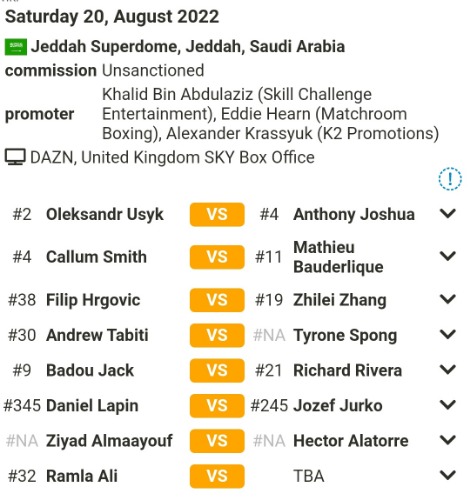Viewport: 470px width, 500px height.
Task: Open the chevron for Tabiti vs Spong
Action: point(448,334)
